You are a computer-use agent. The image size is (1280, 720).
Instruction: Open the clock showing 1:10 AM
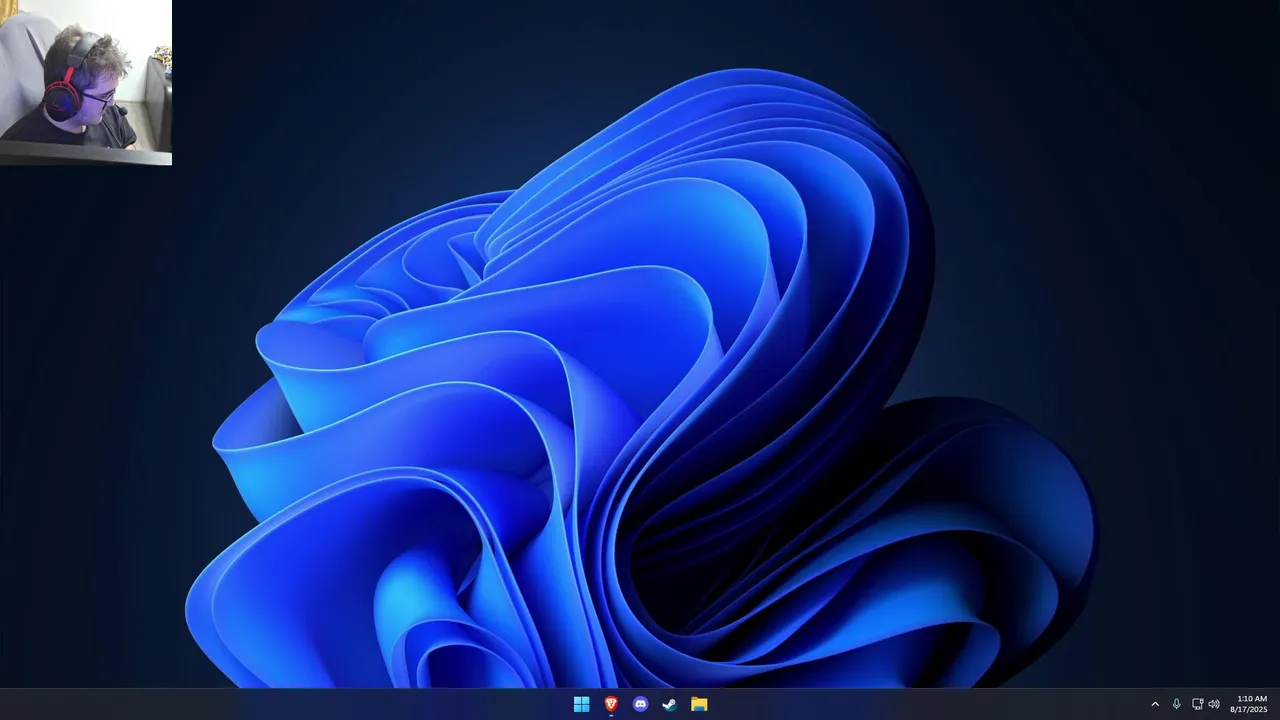click(x=1249, y=704)
